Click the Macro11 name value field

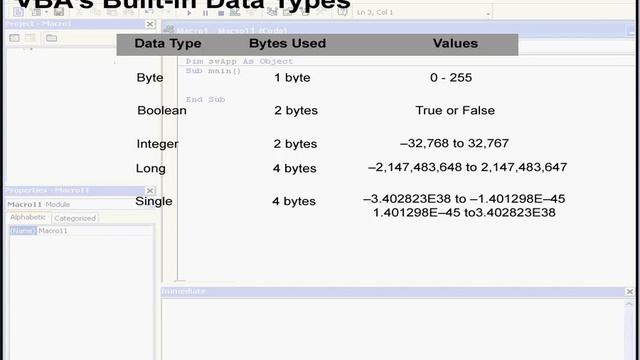click(x=95, y=231)
